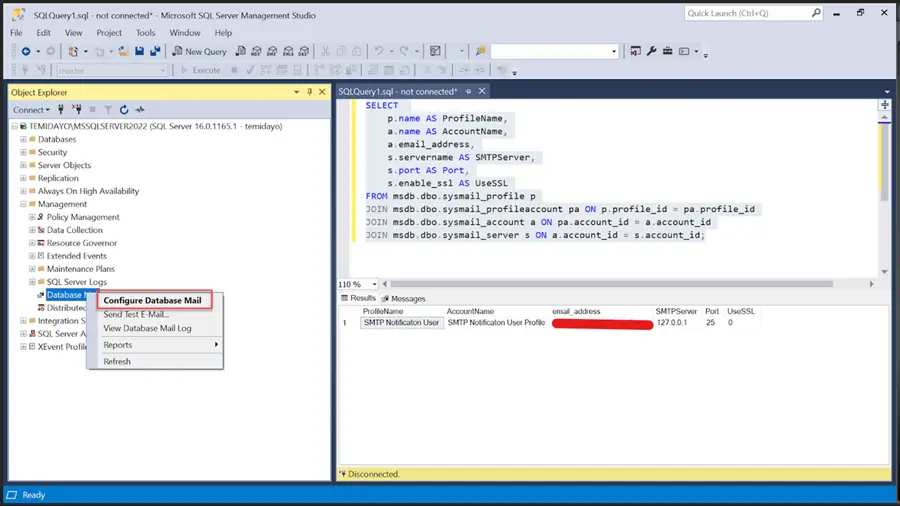Open the Tools menu
Screen dimensions: 900x507
coord(145,33)
